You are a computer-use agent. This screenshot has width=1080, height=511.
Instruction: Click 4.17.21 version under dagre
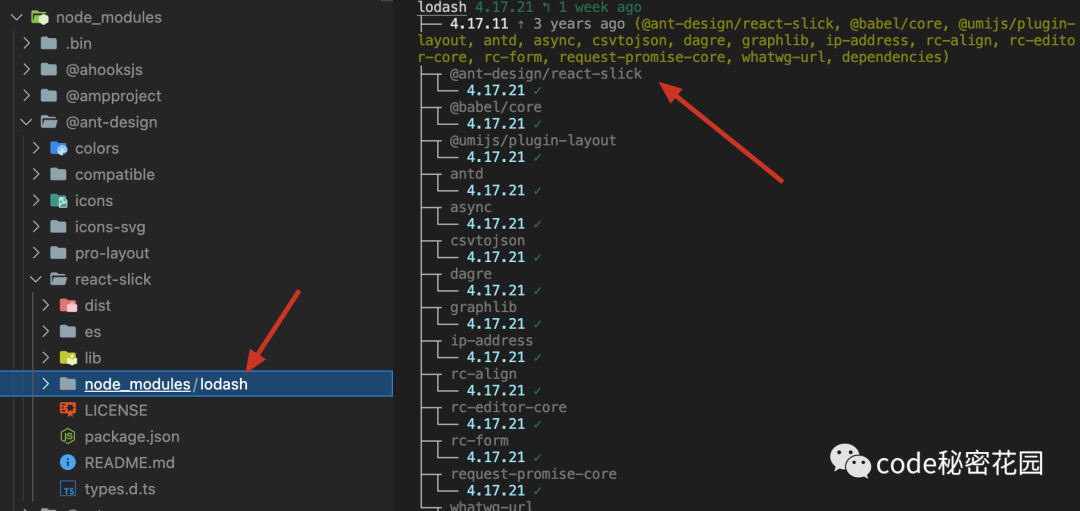[x=496, y=290]
